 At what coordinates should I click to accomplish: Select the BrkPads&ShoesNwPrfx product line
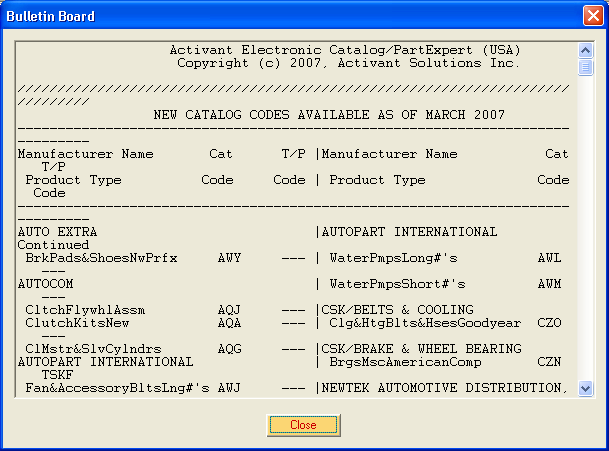click(101, 258)
